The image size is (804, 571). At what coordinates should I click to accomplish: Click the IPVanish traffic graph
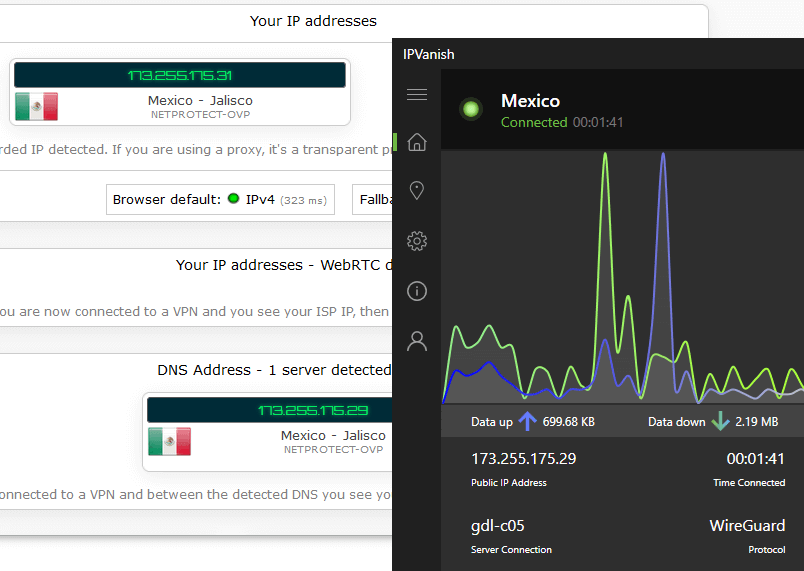click(x=622, y=277)
